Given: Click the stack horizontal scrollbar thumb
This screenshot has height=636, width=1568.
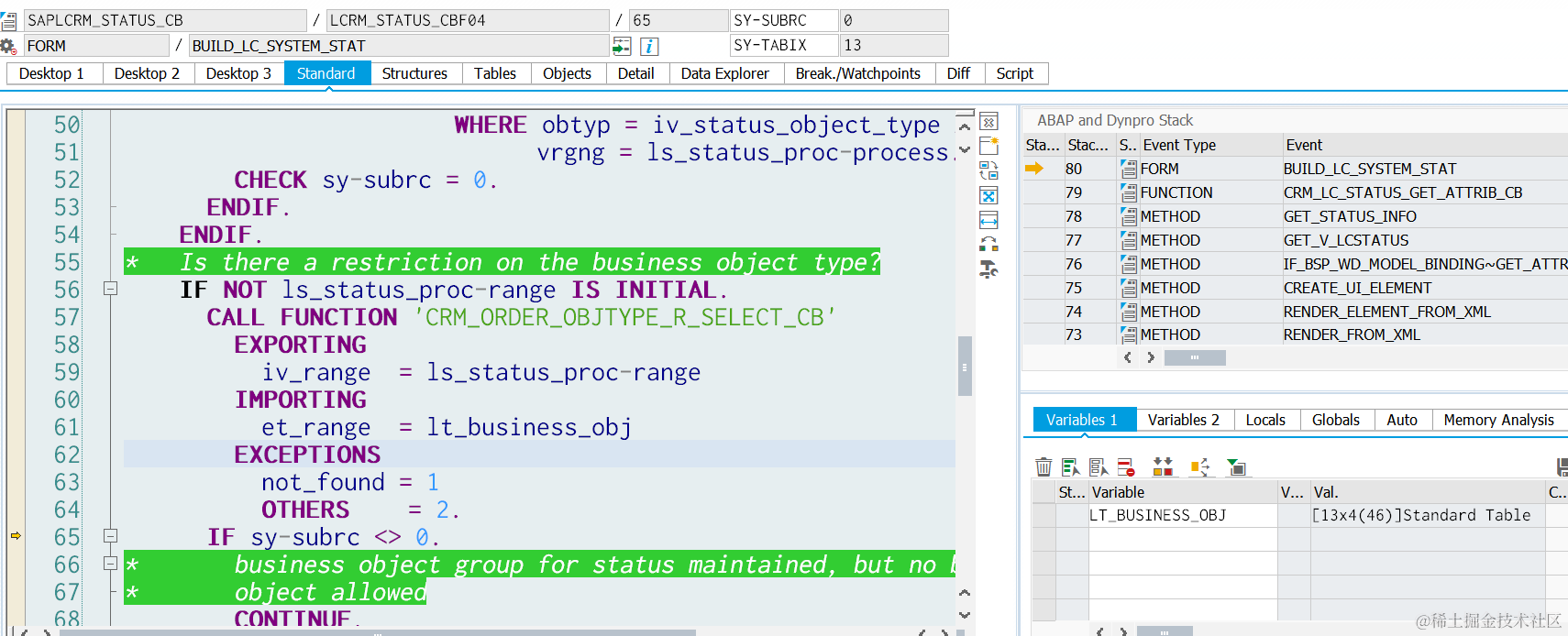Looking at the screenshot, I should [x=1195, y=357].
